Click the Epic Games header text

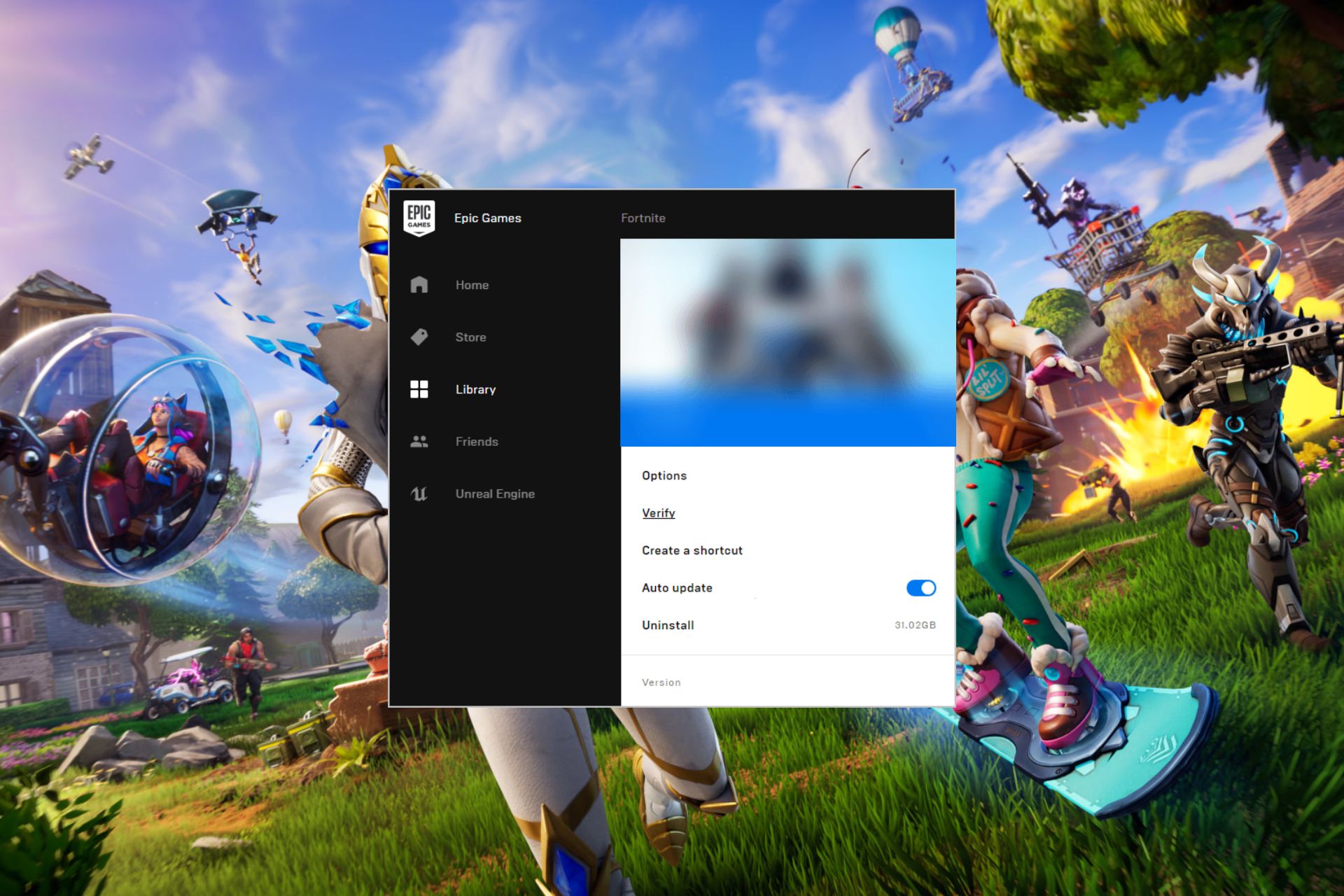(x=487, y=218)
